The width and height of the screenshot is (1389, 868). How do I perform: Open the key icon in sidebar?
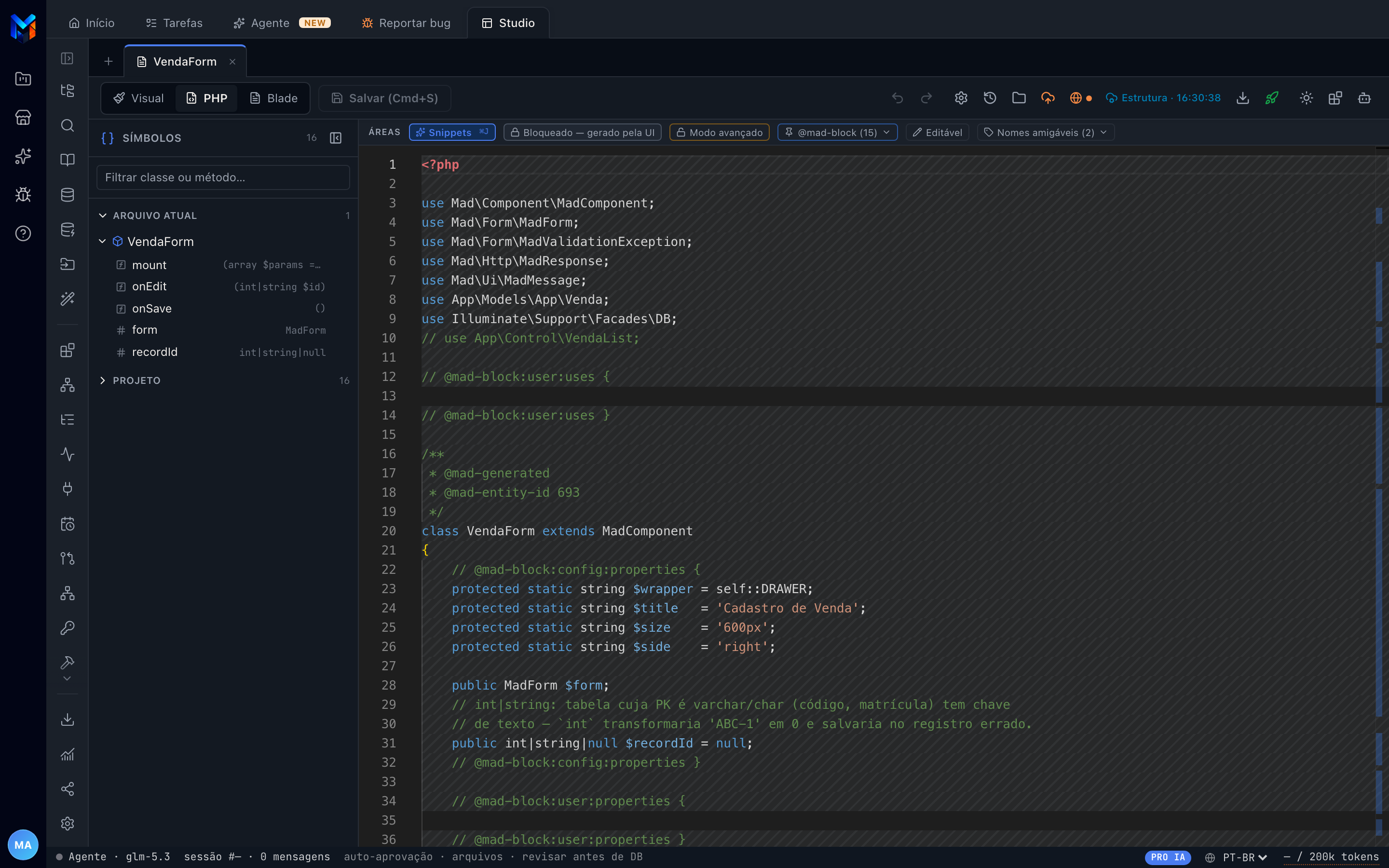pyautogui.click(x=68, y=627)
